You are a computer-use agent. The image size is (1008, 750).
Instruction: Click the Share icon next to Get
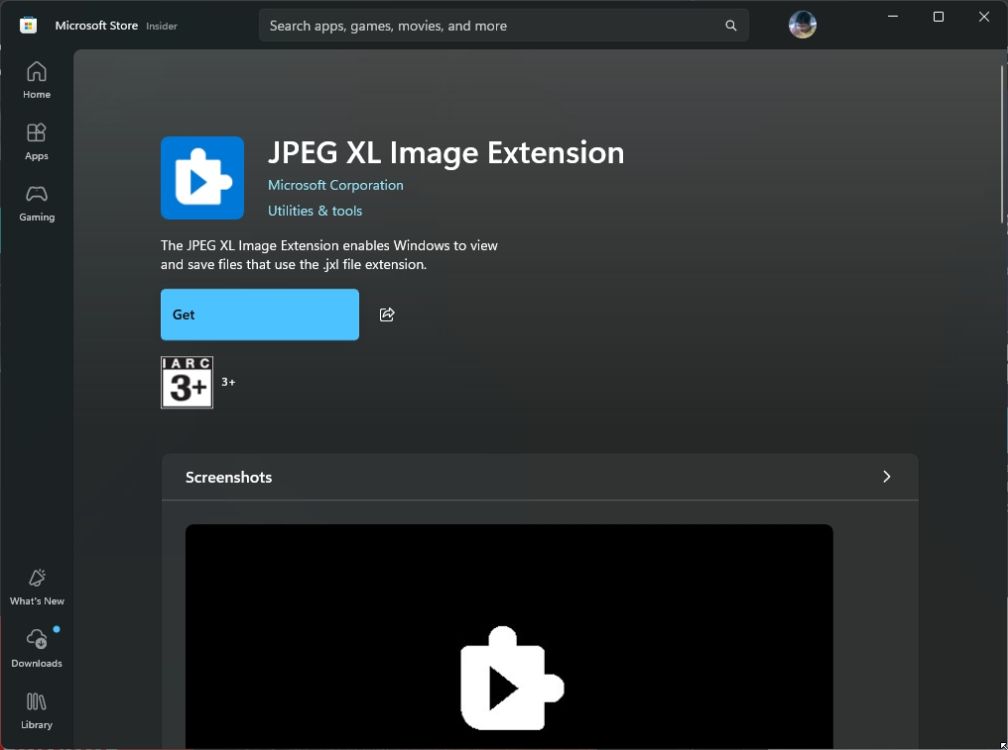387,314
